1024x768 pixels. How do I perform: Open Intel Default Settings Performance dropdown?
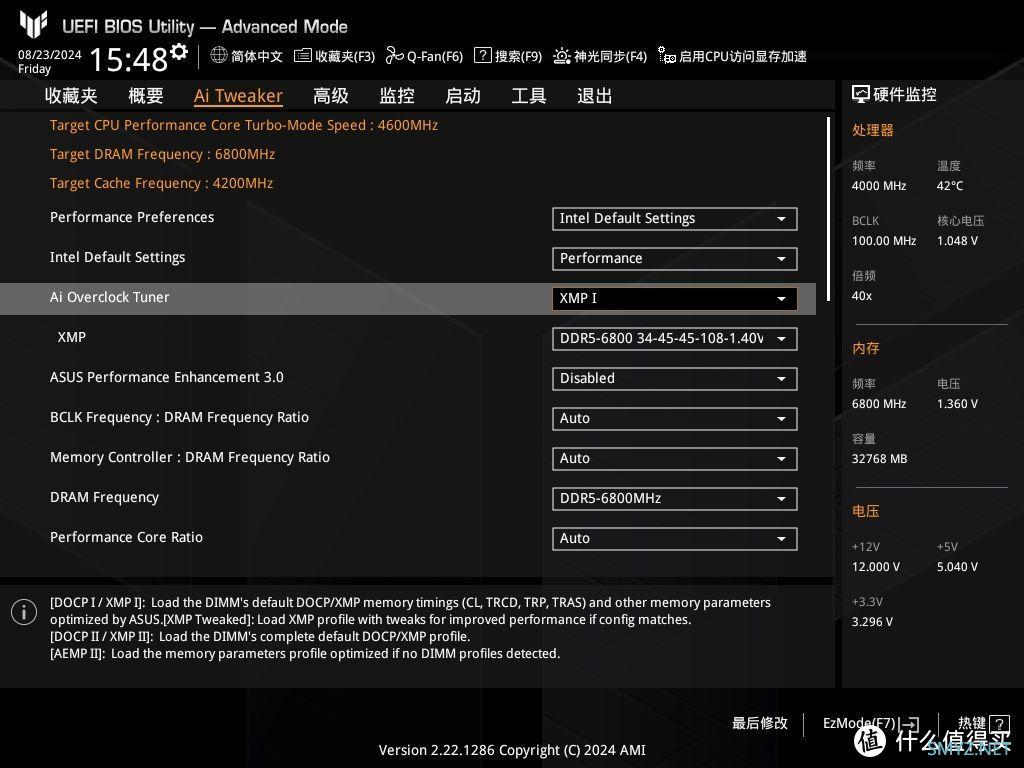(x=675, y=259)
